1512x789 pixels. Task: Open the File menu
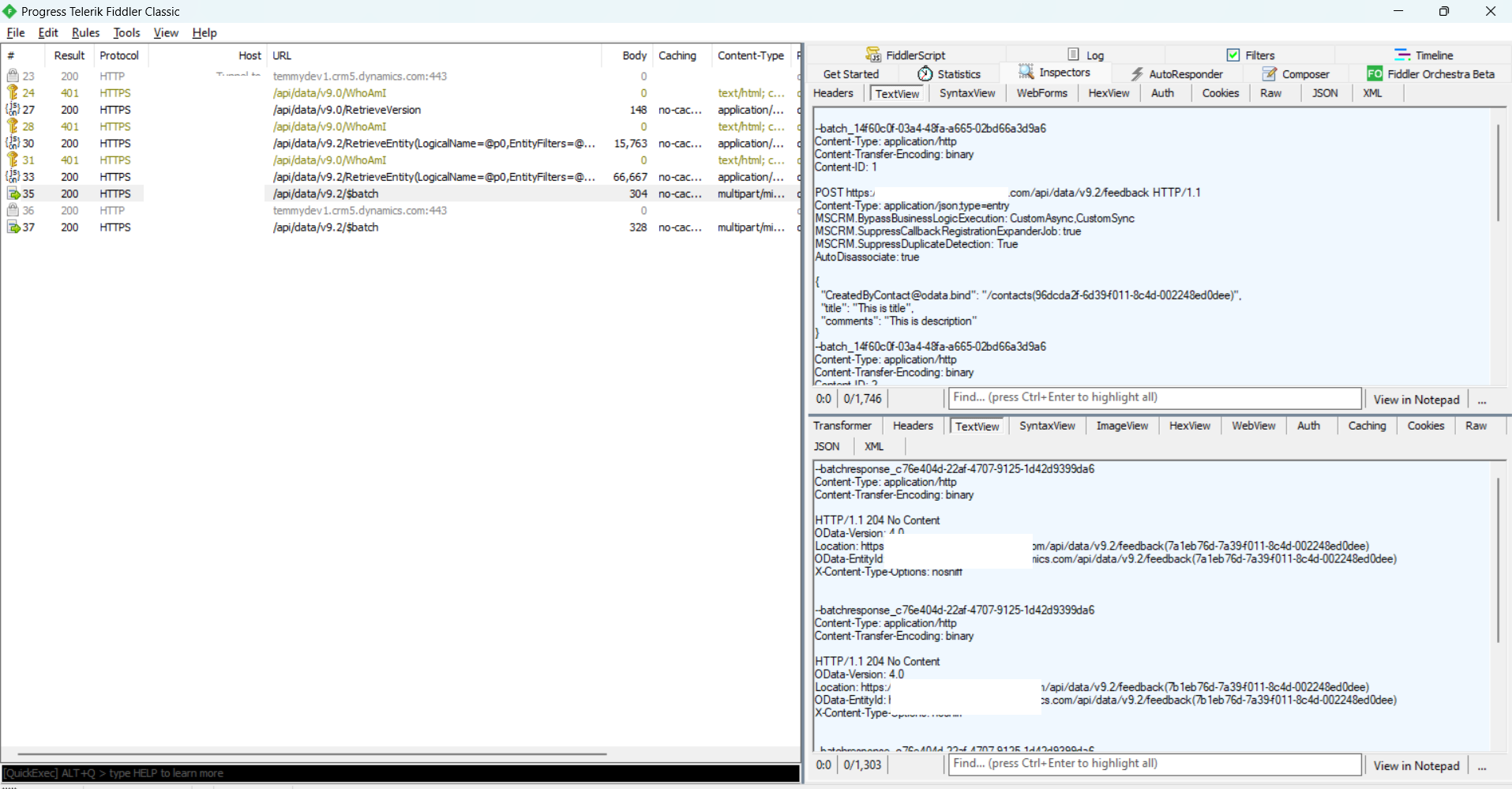[16, 32]
